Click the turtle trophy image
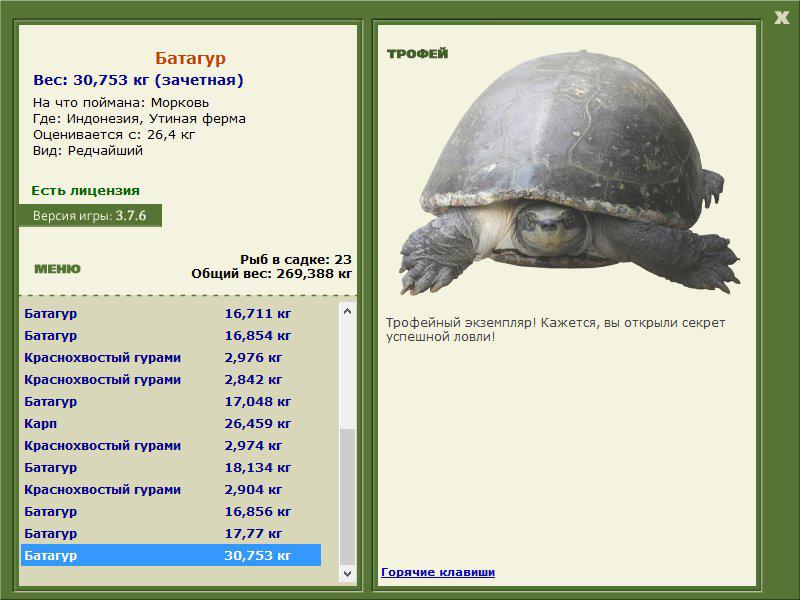The image size is (800, 600). click(x=569, y=172)
